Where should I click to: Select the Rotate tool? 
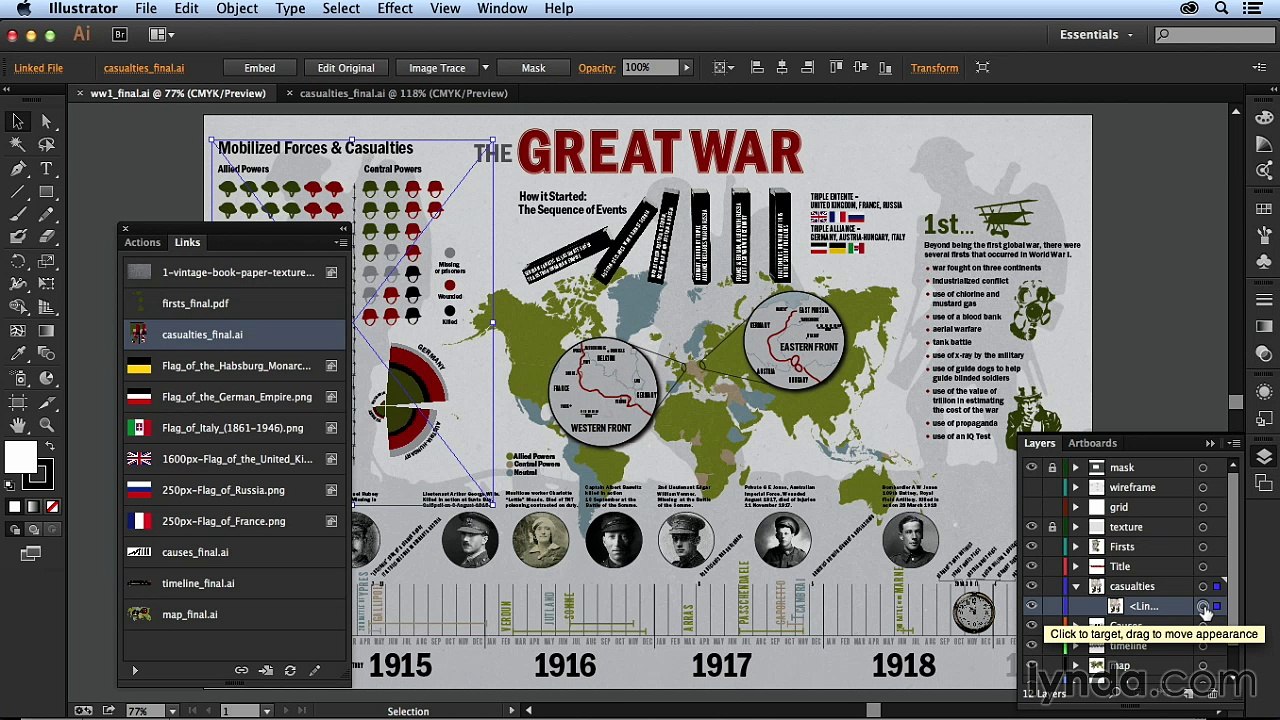click(x=18, y=261)
